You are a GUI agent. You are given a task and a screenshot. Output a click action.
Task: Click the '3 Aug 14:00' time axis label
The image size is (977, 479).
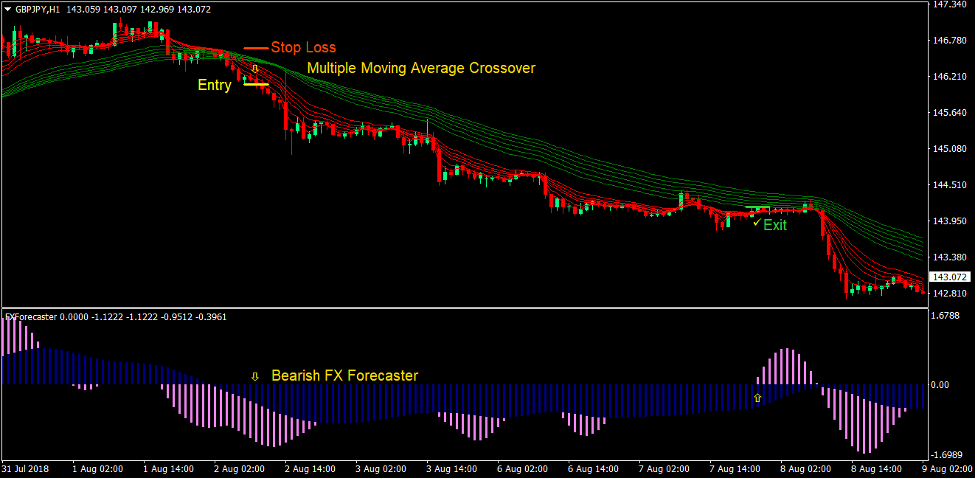coord(452,468)
